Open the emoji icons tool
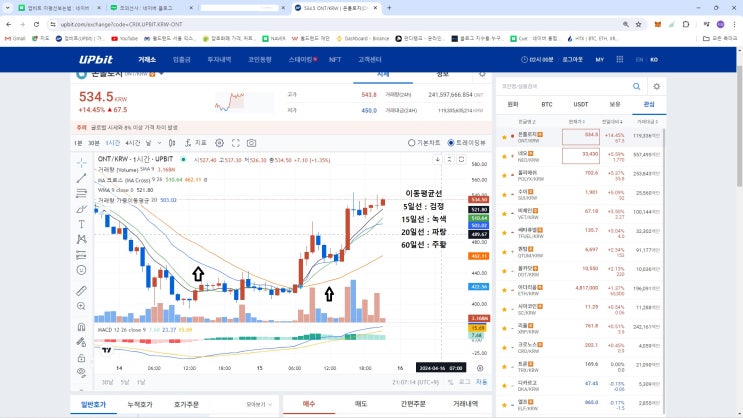 [82, 270]
